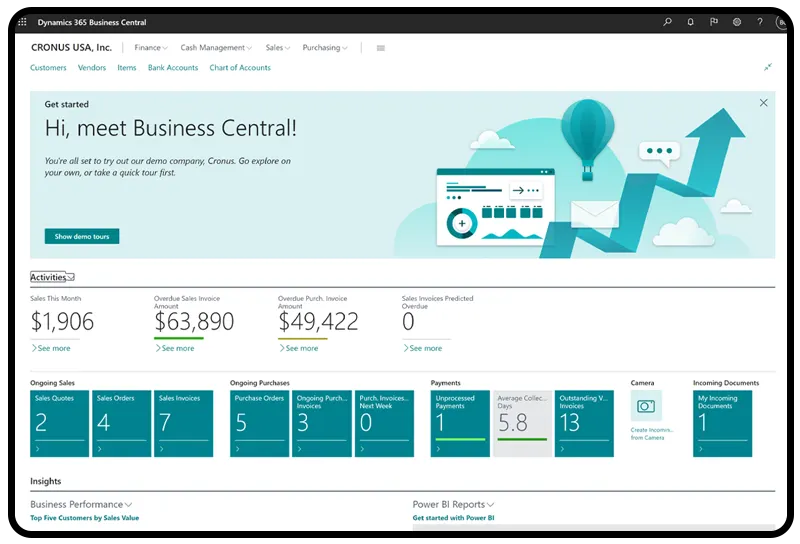Open the Chart of Accounts link
Screen dimensions: 800x544
coord(240,68)
